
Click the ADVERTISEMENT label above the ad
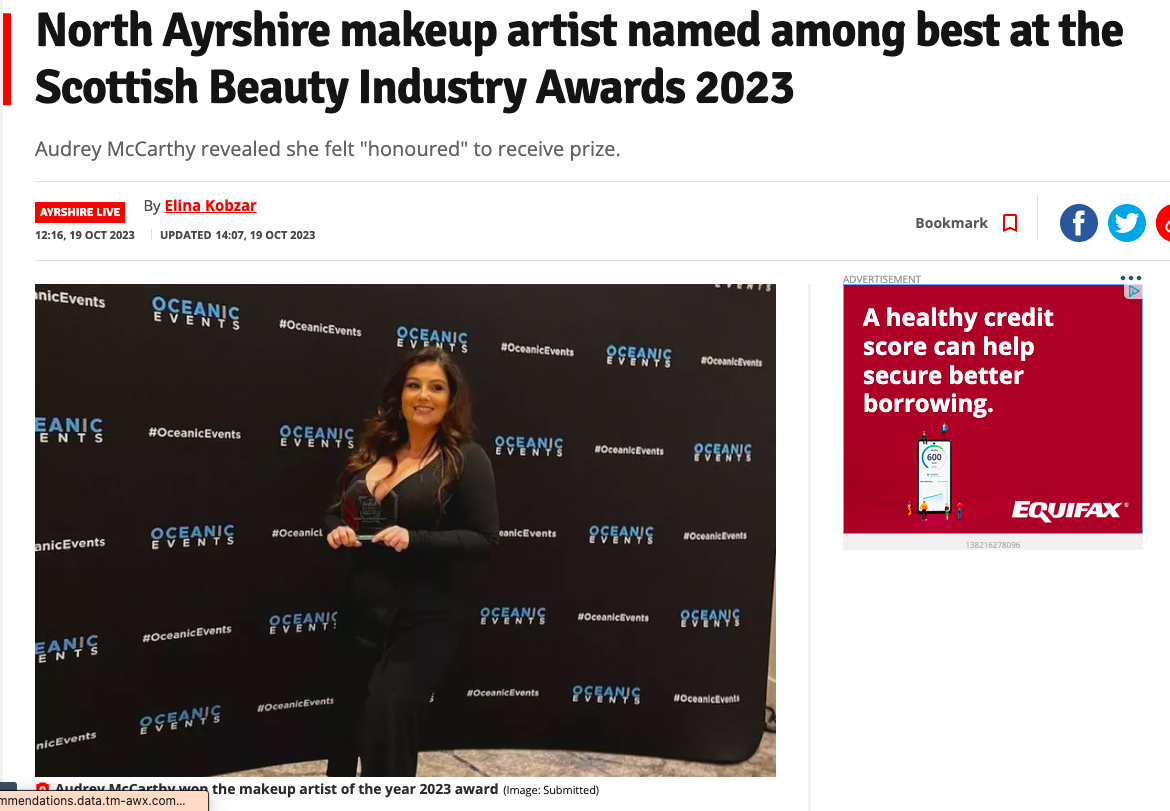pos(882,279)
